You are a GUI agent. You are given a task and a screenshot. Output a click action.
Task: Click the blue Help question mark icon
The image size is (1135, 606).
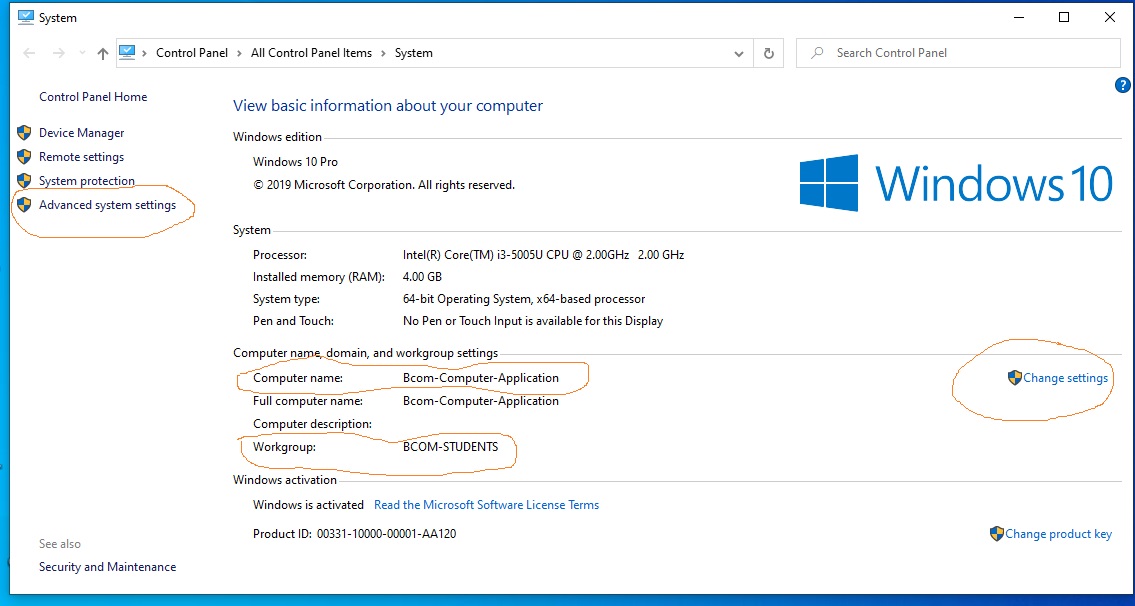pos(1122,85)
